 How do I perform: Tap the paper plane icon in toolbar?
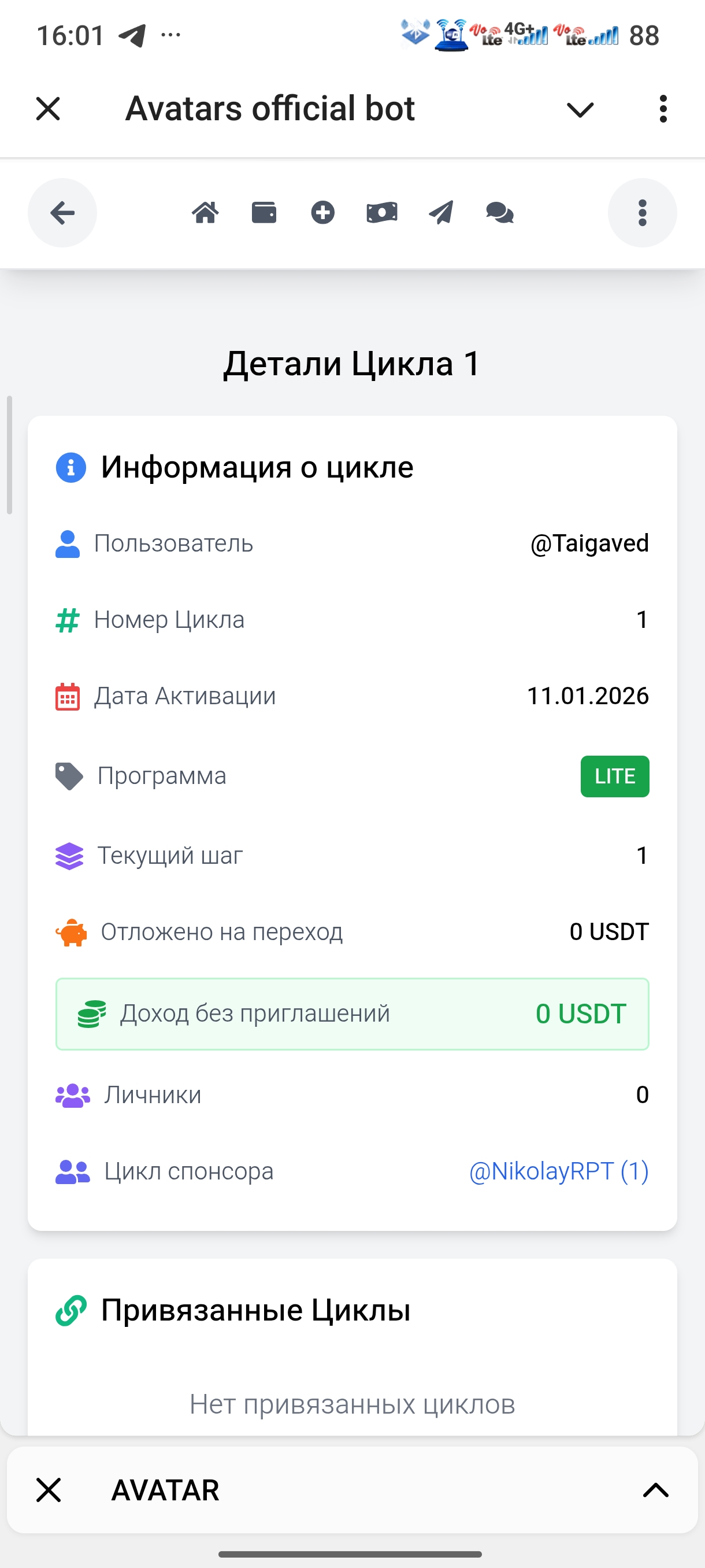click(x=441, y=213)
